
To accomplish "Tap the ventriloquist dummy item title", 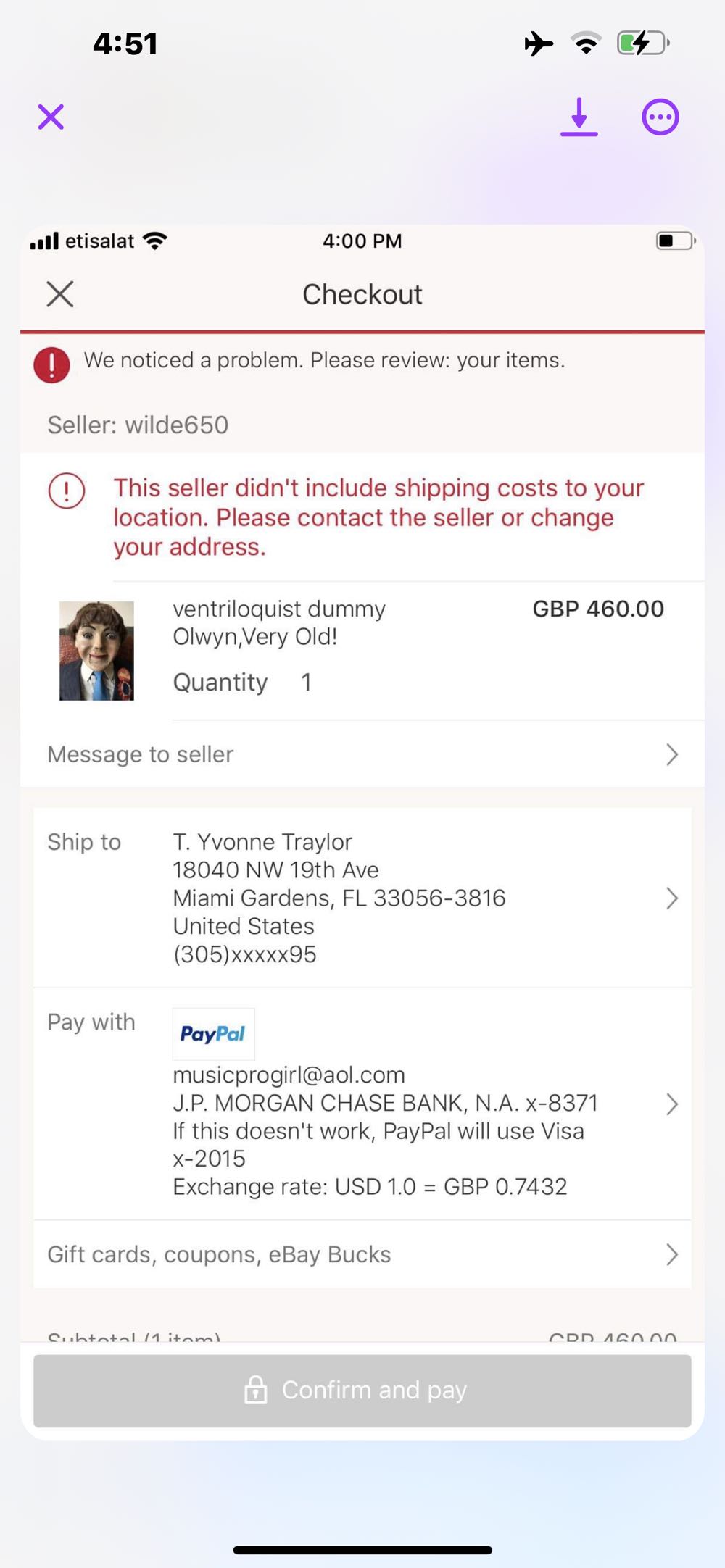I will tap(279, 622).
